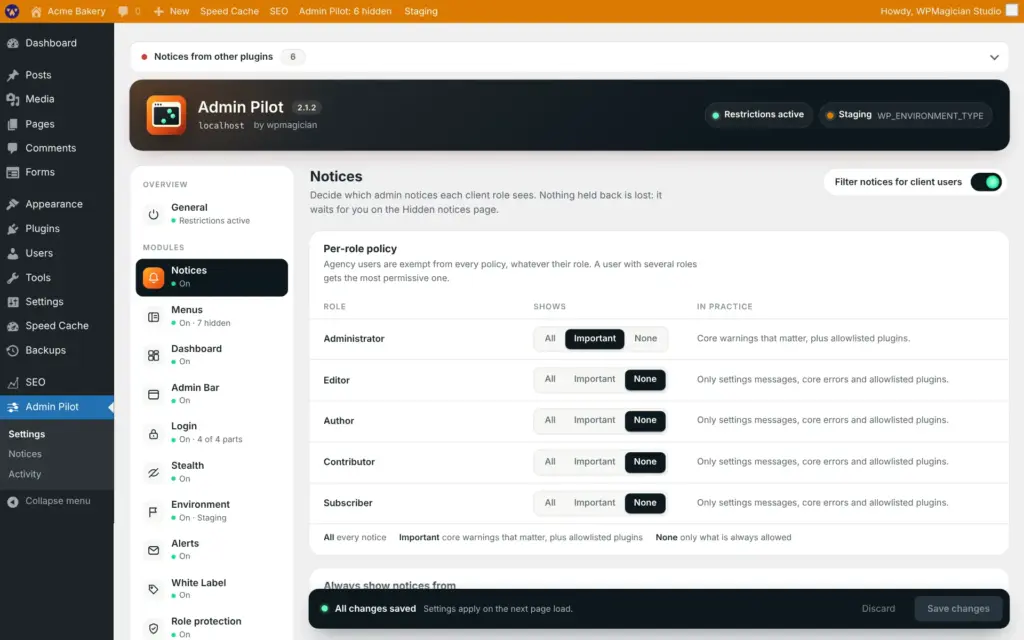Set Editor policy to All
This screenshot has width=1024, height=640.
pyautogui.click(x=550, y=379)
